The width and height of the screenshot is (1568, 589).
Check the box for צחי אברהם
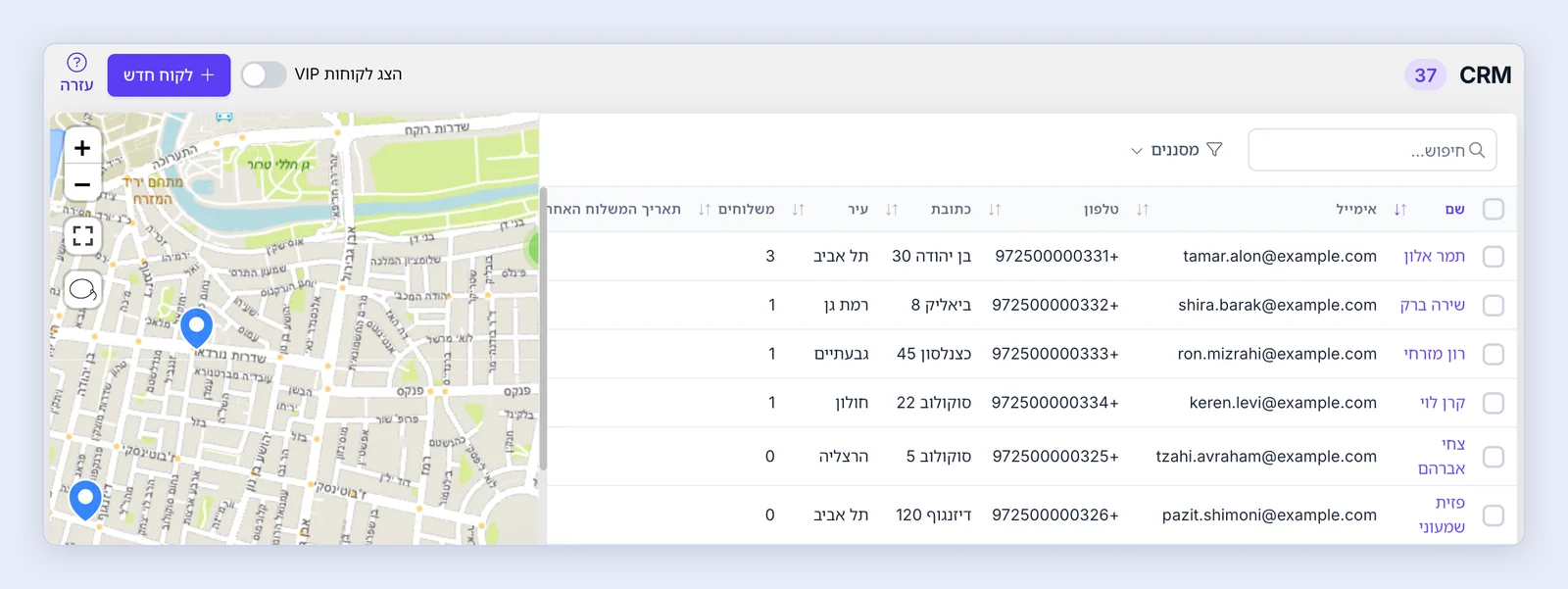[1494, 457]
